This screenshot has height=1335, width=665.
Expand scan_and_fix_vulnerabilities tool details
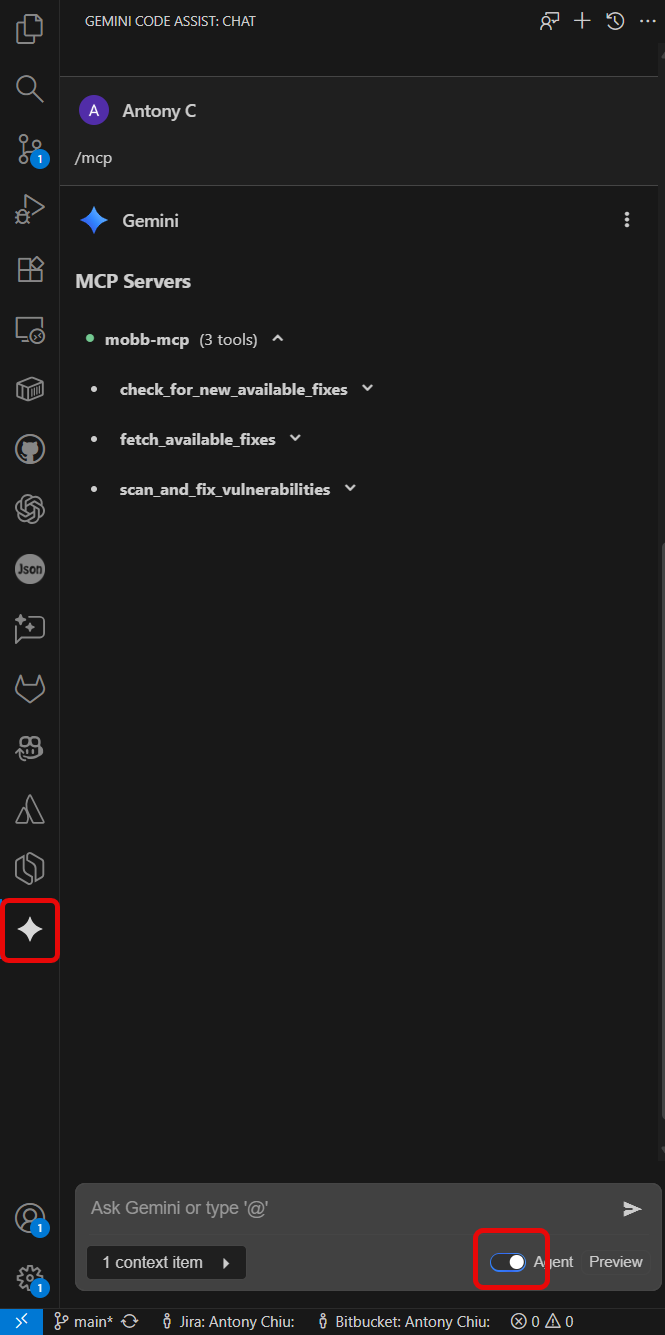point(350,488)
